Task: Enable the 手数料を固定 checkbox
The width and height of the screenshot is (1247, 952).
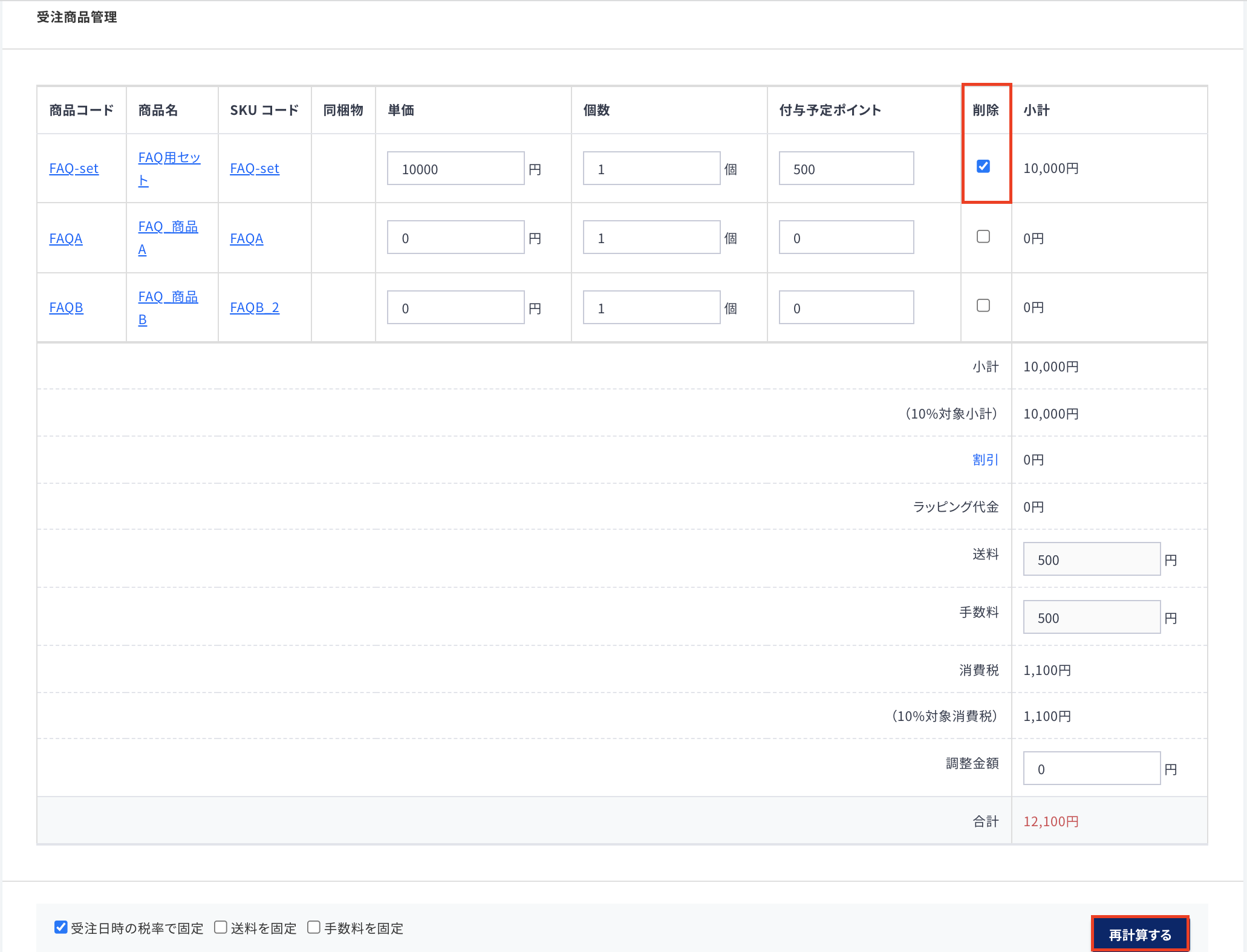Action: coord(314,927)
